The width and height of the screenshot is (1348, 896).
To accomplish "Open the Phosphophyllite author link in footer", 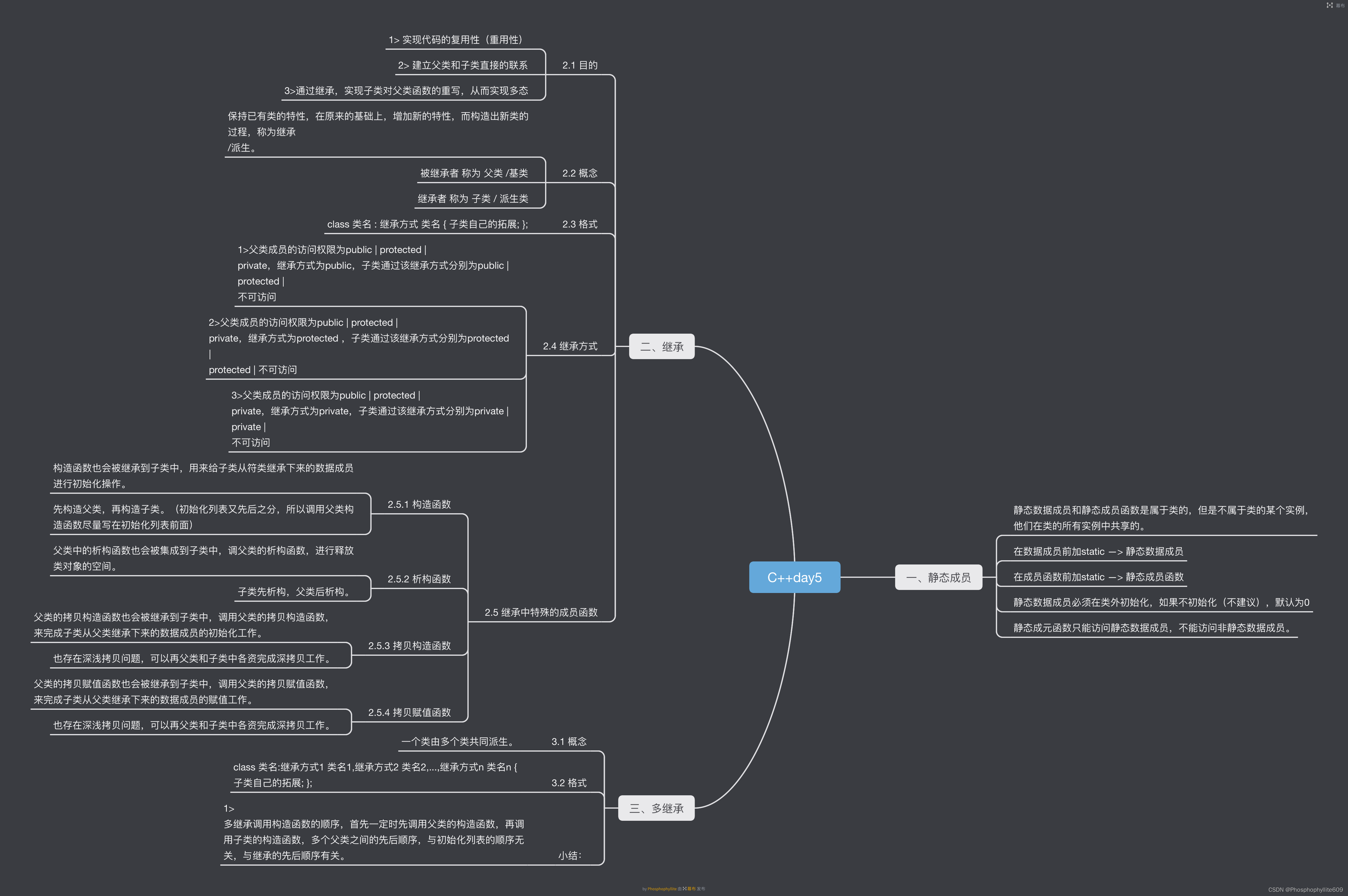I will tap(662, 889).
